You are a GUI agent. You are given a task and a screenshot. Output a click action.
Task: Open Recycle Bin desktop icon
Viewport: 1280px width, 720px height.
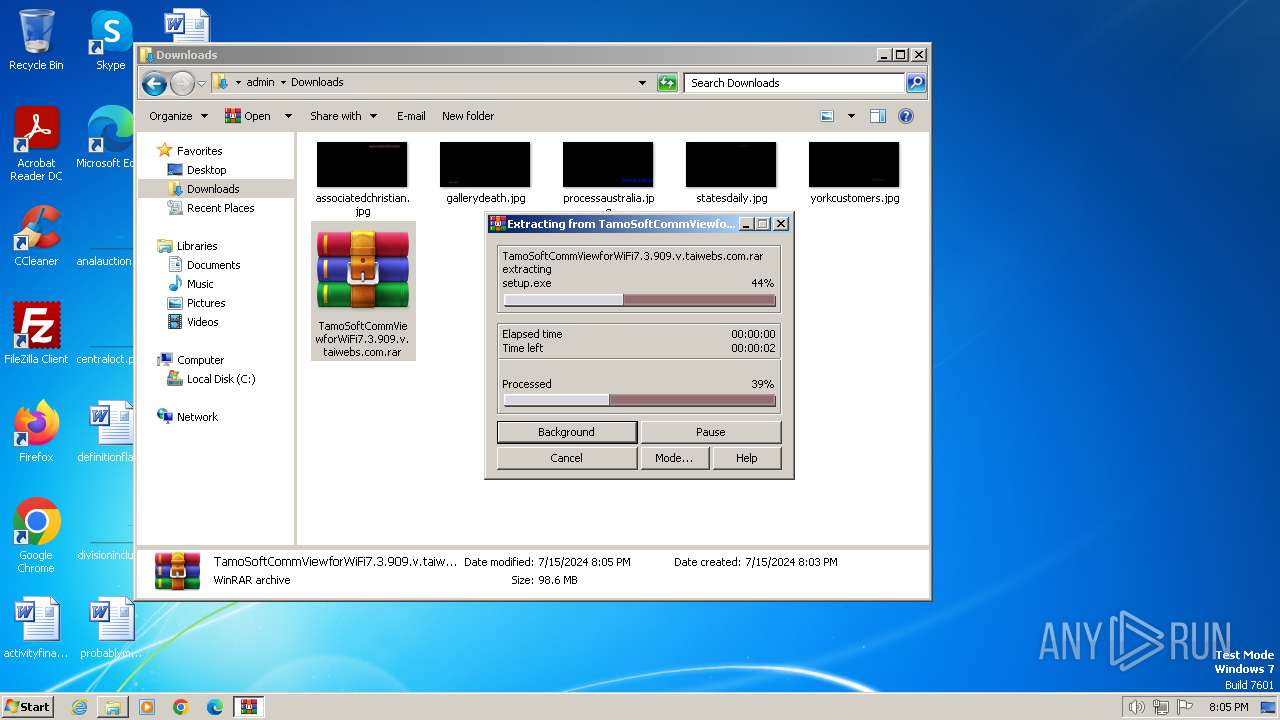point(36,40)
